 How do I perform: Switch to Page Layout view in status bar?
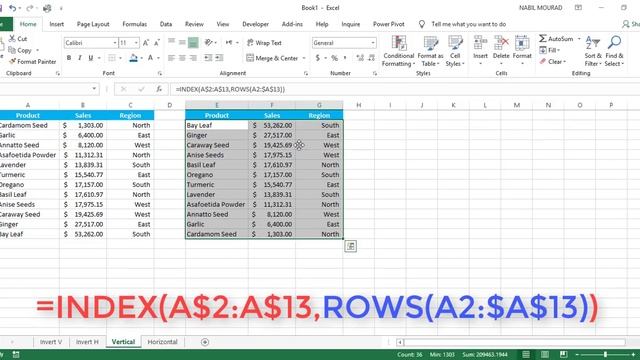[x=544, y=354]
